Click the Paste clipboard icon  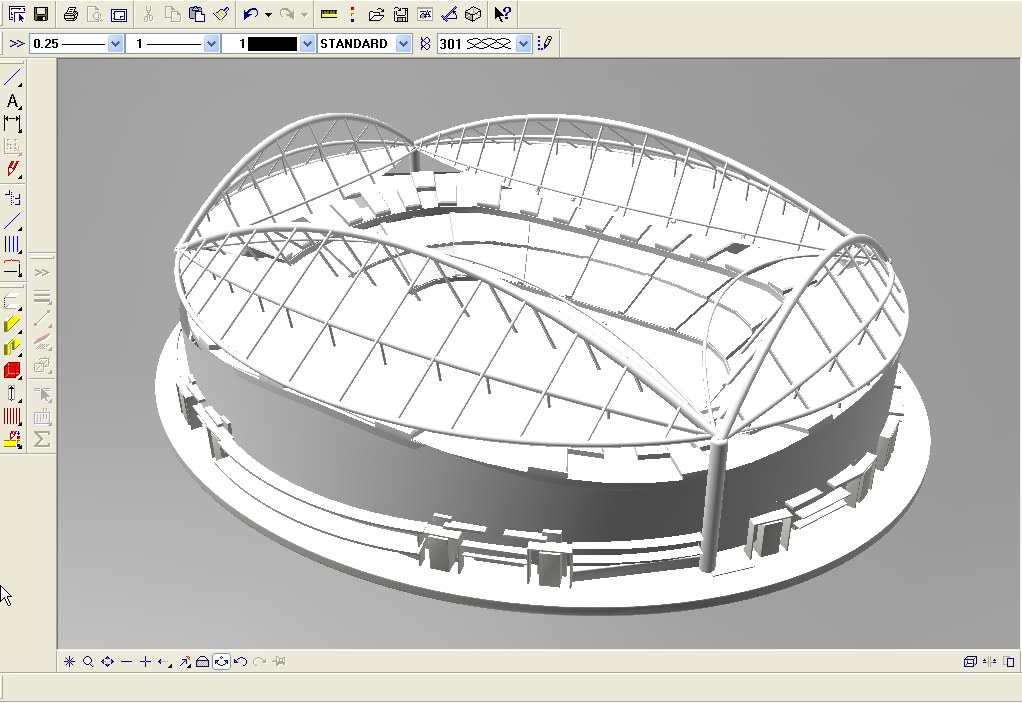pos(197,14)
